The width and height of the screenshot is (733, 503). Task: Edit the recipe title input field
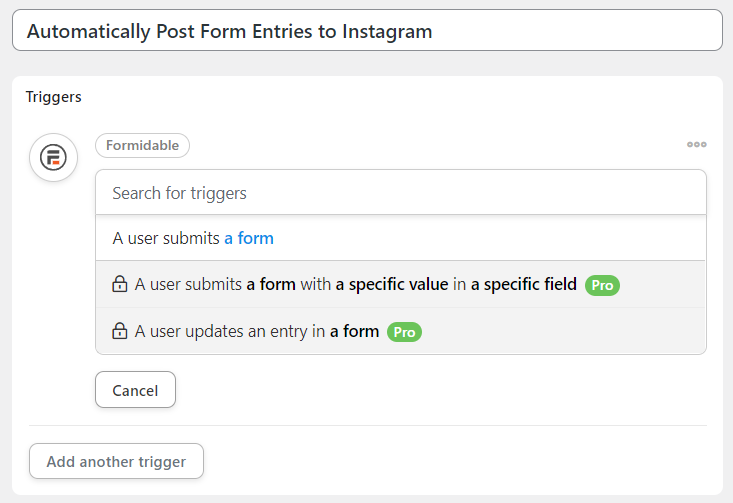coord(367,30)
